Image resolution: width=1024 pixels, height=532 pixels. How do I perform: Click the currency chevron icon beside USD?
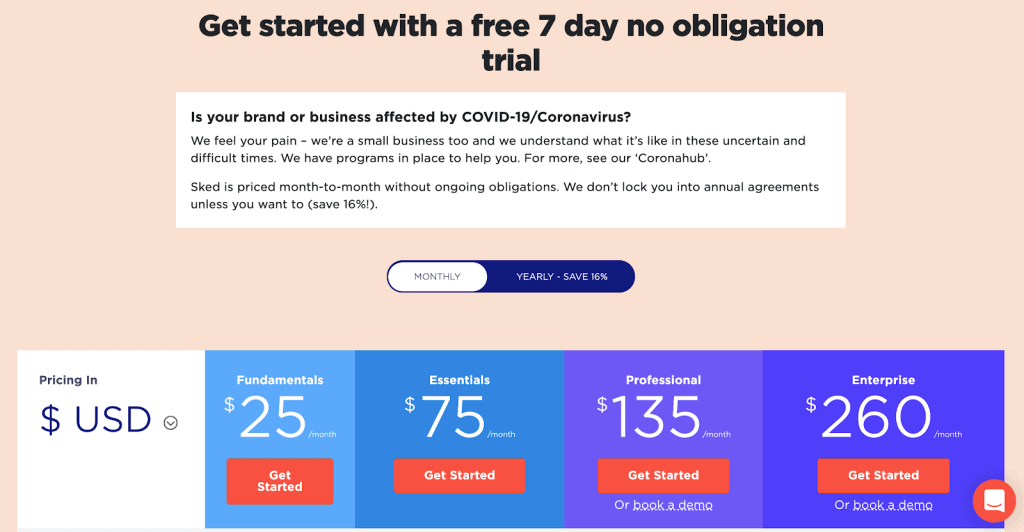coord(170,423)
